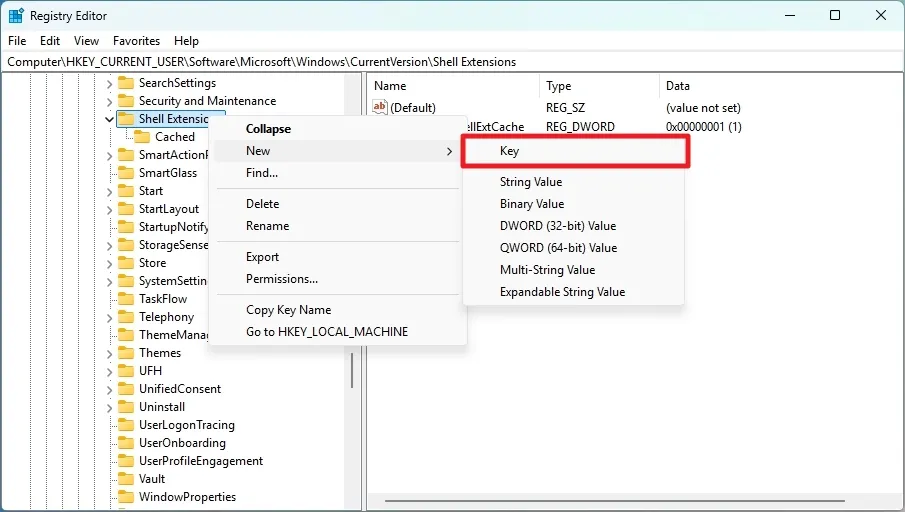905x512 pixels.
Task: Click the Start folder icon
Action: (x=126, y=191)
